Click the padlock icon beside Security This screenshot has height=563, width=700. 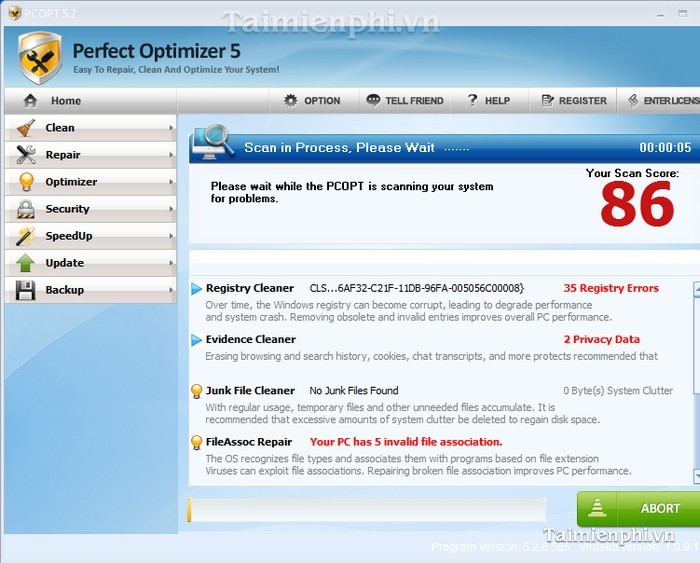26,209
